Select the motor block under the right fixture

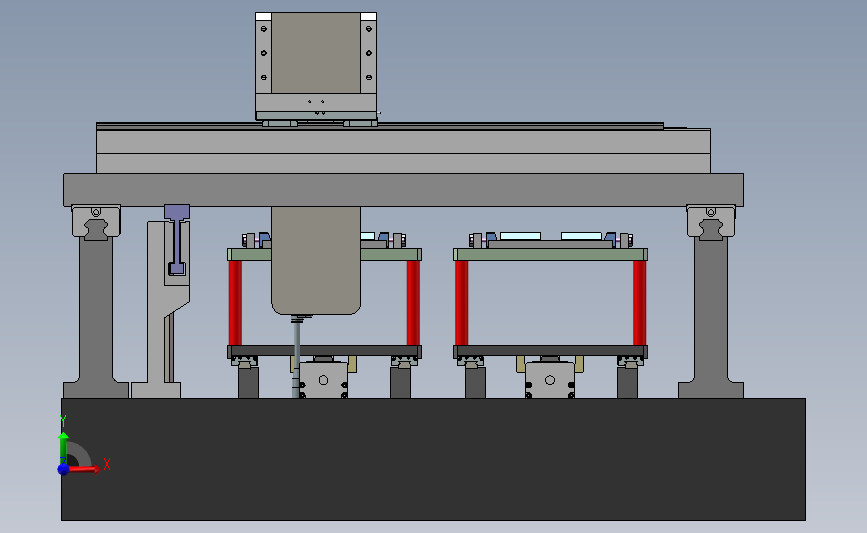[550, 380]
